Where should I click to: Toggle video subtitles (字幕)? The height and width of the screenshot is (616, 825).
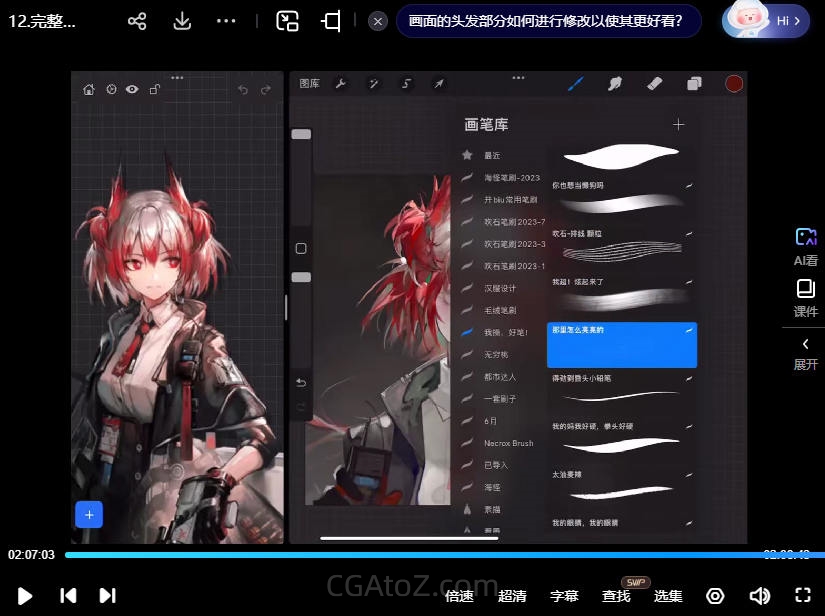[x=564, y=596]
